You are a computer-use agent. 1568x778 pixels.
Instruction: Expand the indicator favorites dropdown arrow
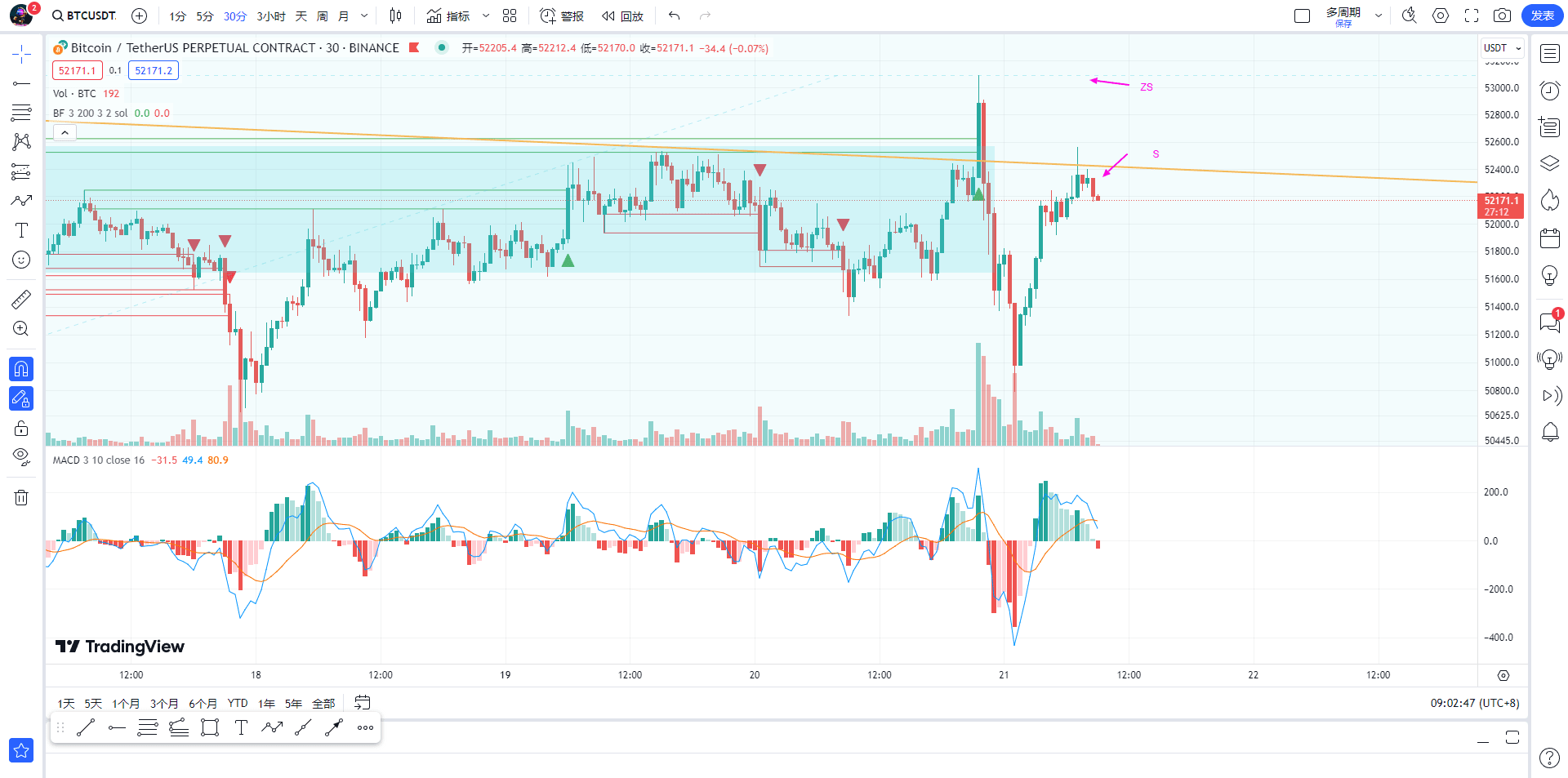[486, 16]
